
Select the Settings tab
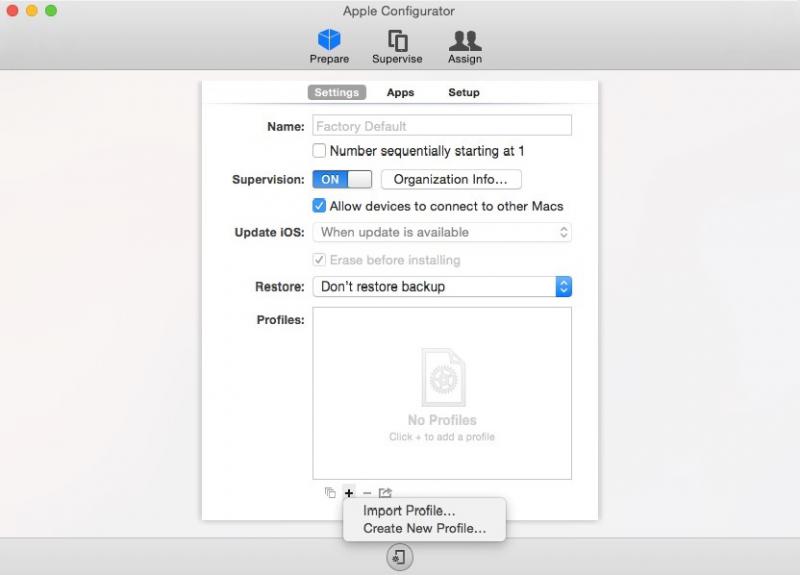pos(337,92)
